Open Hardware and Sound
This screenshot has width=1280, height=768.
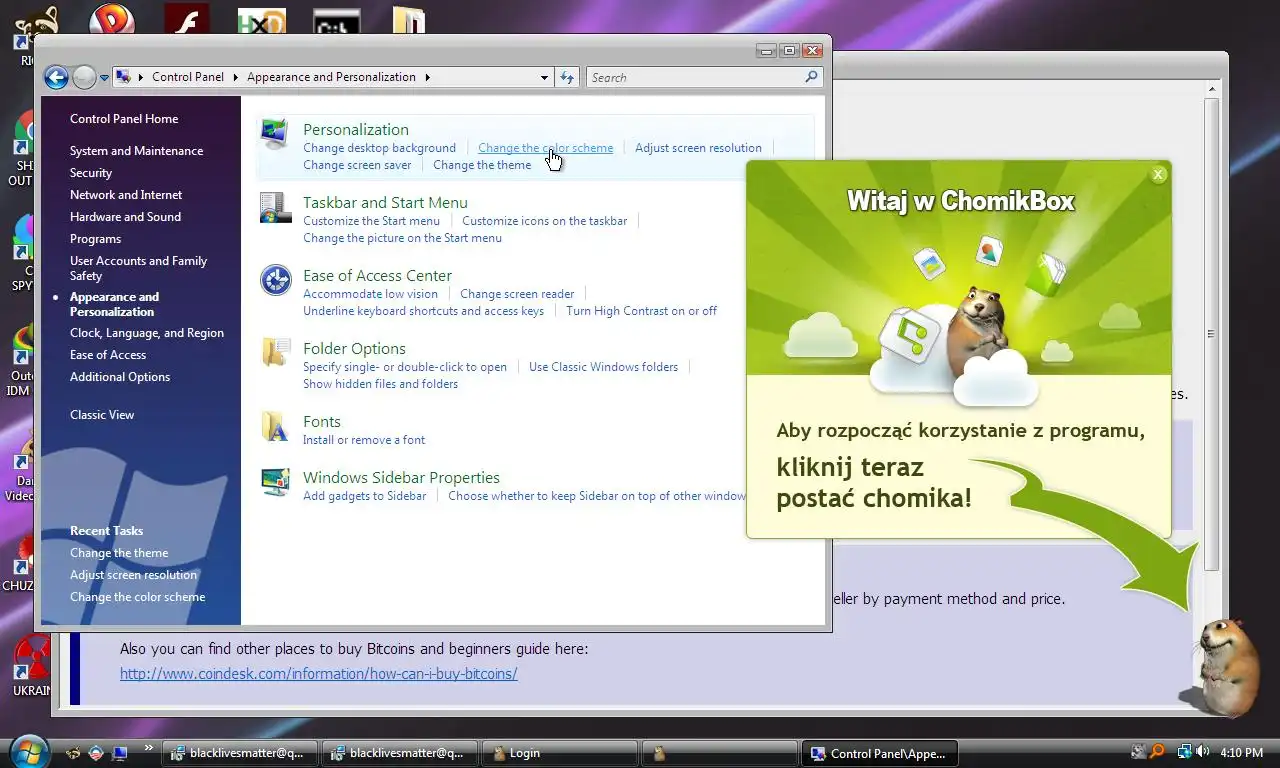click(125, 217)
